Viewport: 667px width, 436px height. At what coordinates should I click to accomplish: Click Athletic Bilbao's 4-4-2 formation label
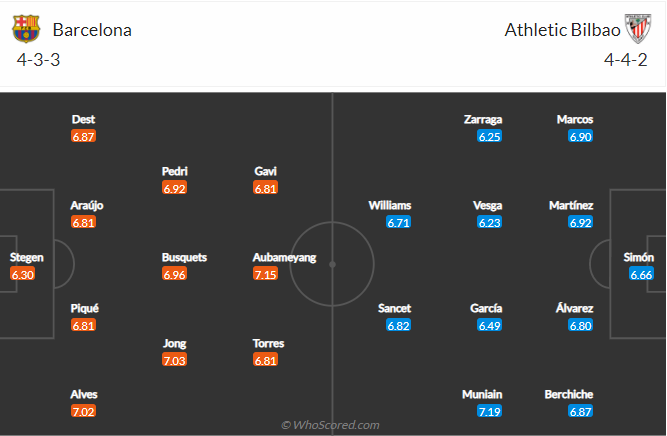click(x=628, y=60)
